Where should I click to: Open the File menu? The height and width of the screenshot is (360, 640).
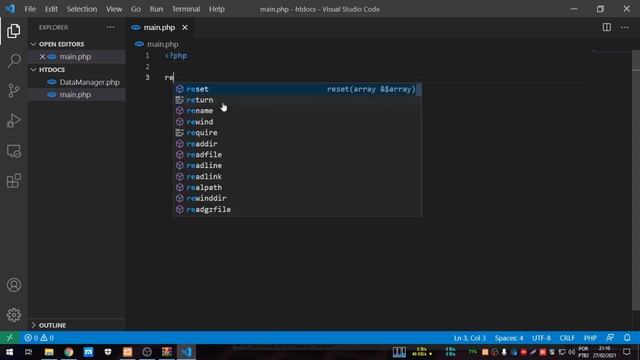30,9
